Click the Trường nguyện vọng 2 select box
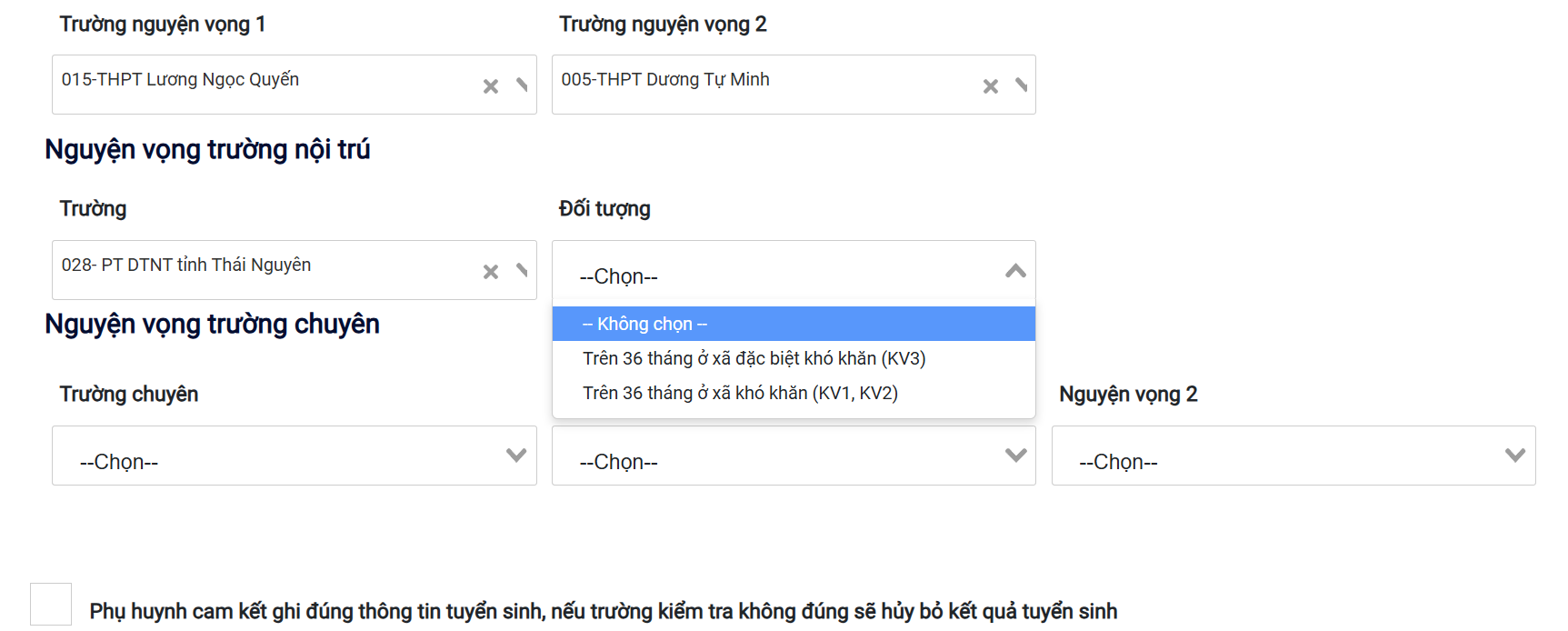The image size is (1568, 631). tap(764, 85)
